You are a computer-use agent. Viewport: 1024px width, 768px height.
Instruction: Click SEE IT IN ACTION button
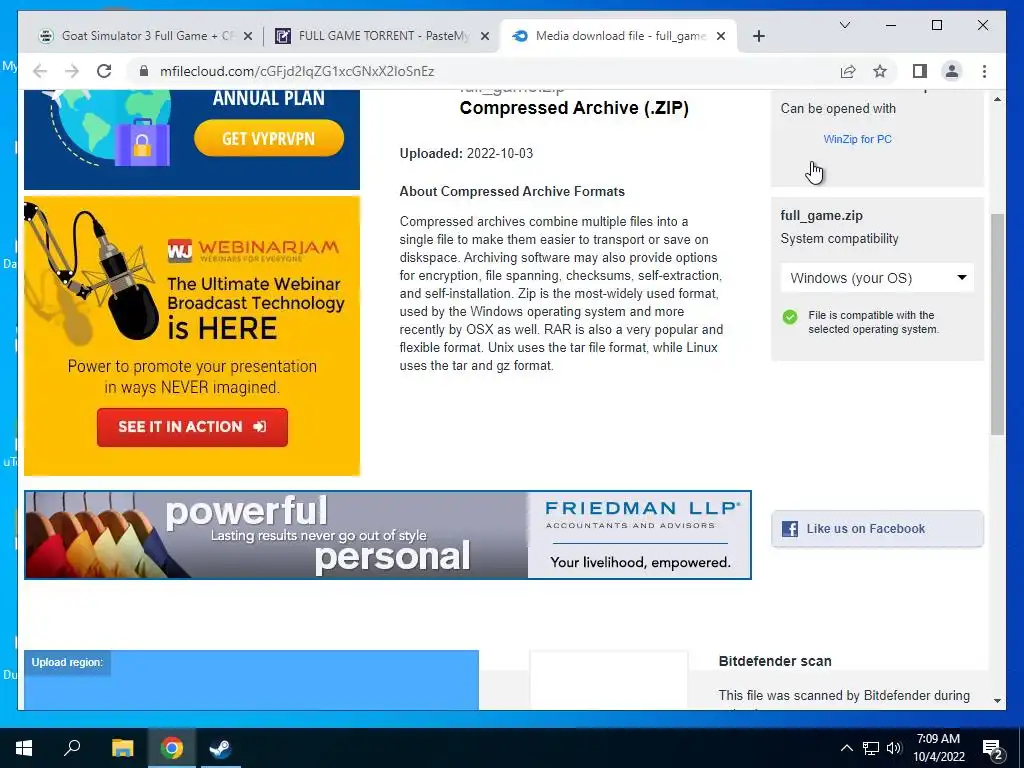tap(192, 427)
